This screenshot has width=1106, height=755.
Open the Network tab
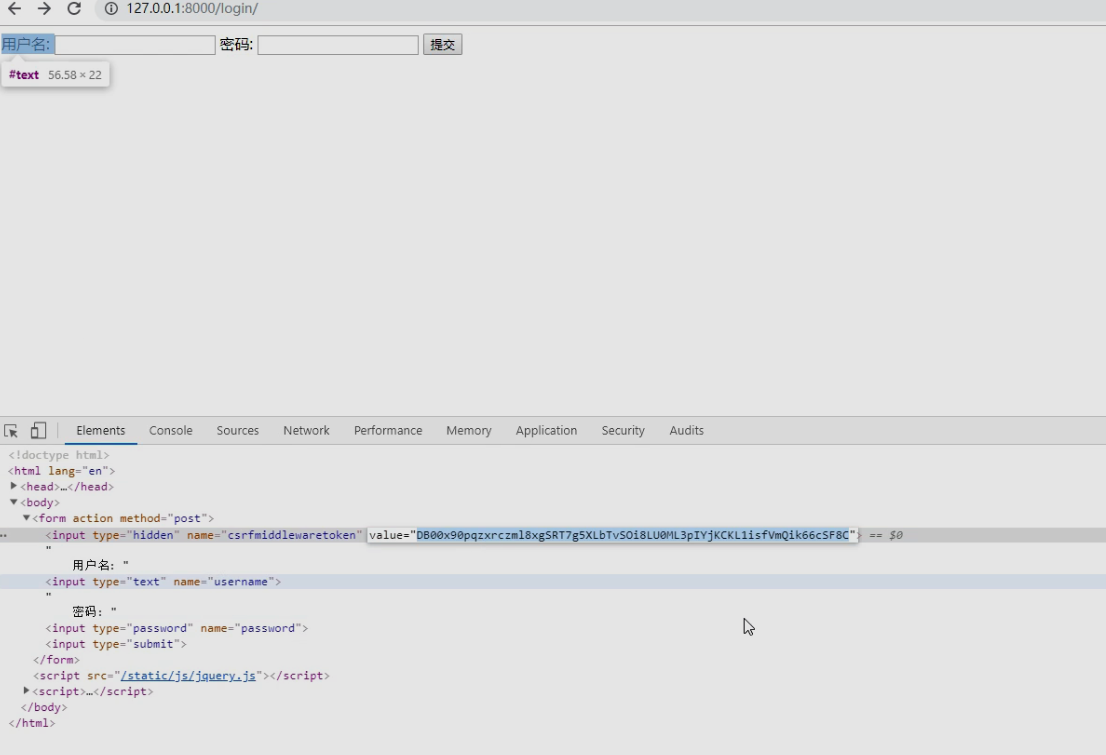pyautogui.click(x=306, y=430)
